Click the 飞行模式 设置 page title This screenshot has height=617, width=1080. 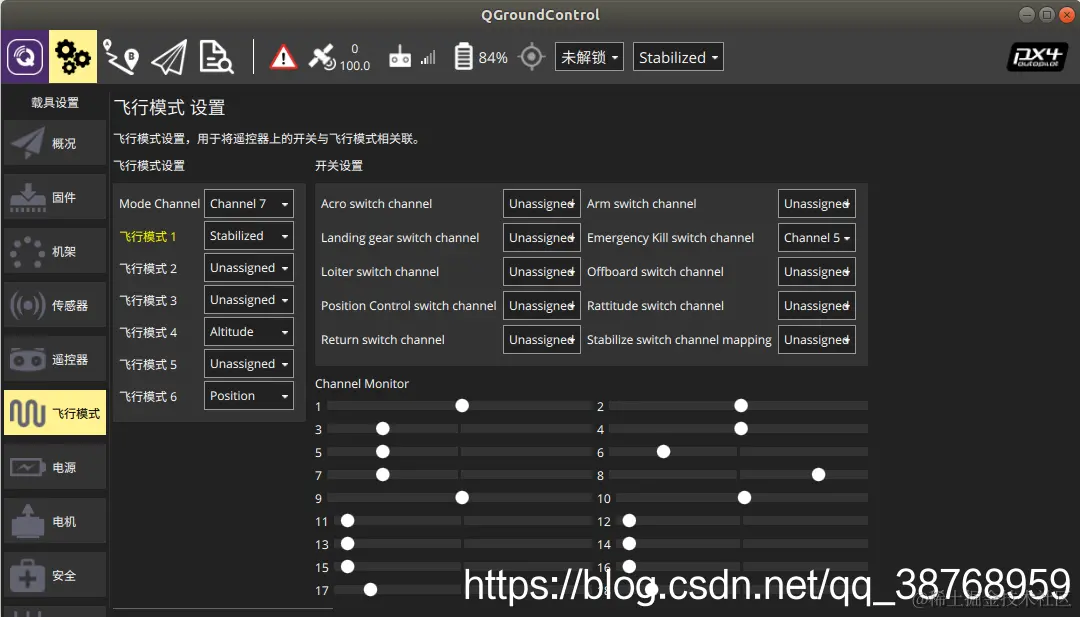[x=169, y=107]
